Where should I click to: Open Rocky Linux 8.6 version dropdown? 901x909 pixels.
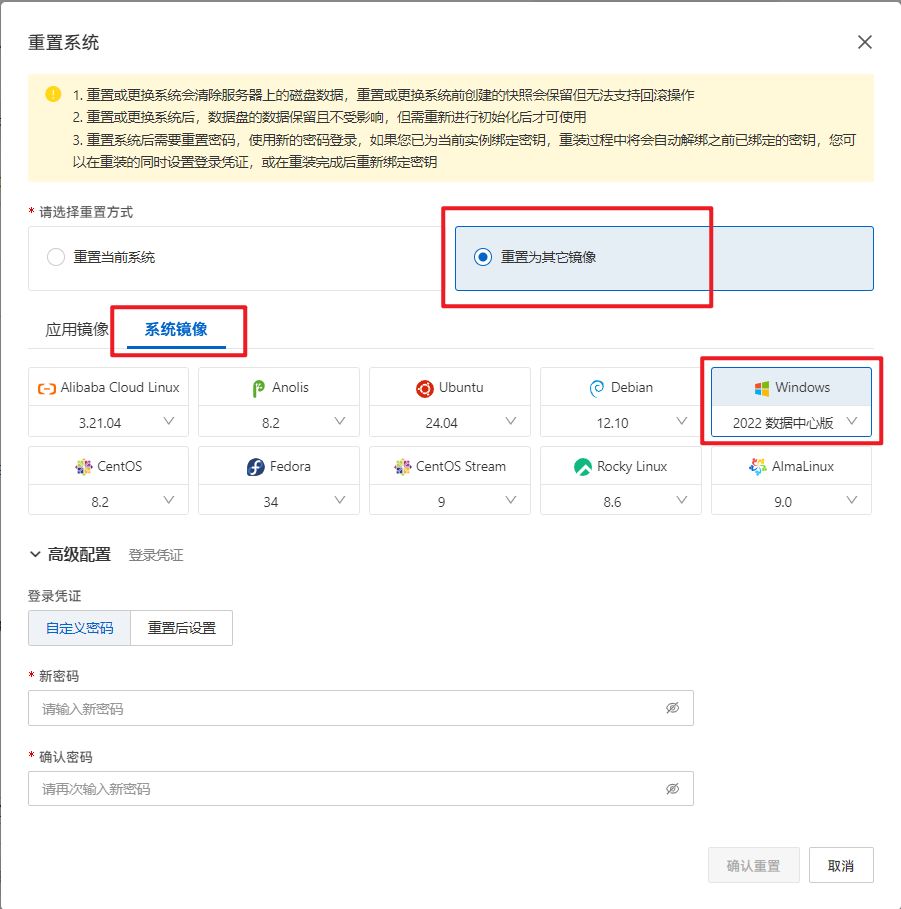point(621,500)
